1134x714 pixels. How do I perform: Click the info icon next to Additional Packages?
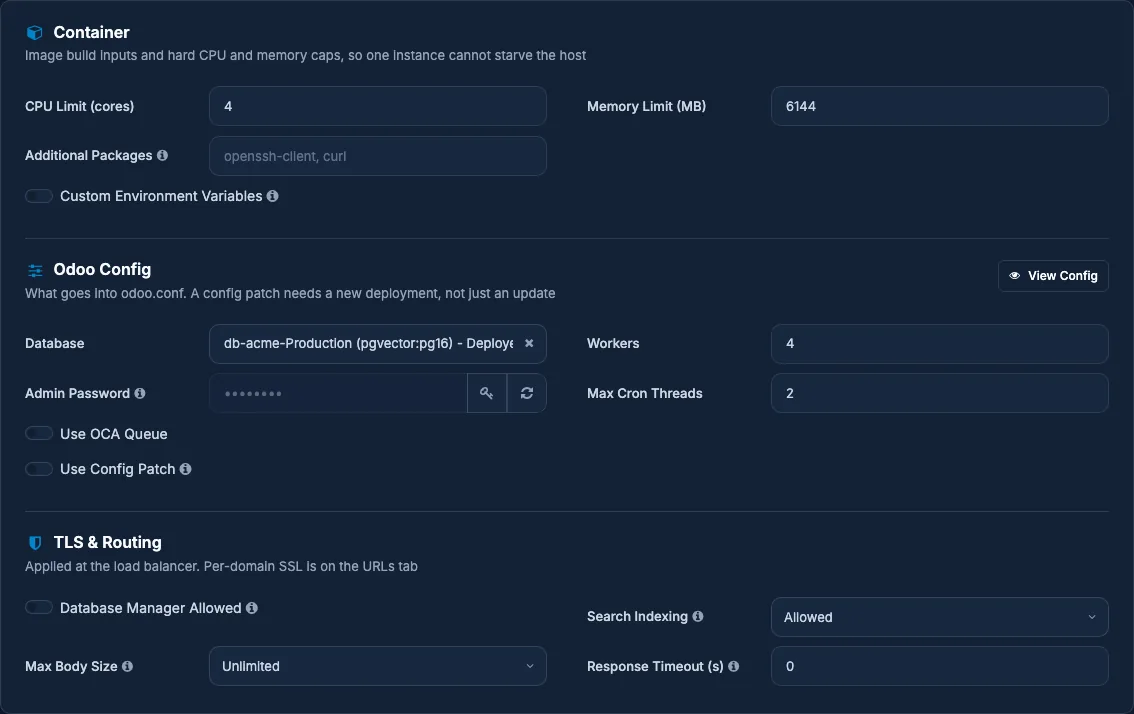(162, 156)
